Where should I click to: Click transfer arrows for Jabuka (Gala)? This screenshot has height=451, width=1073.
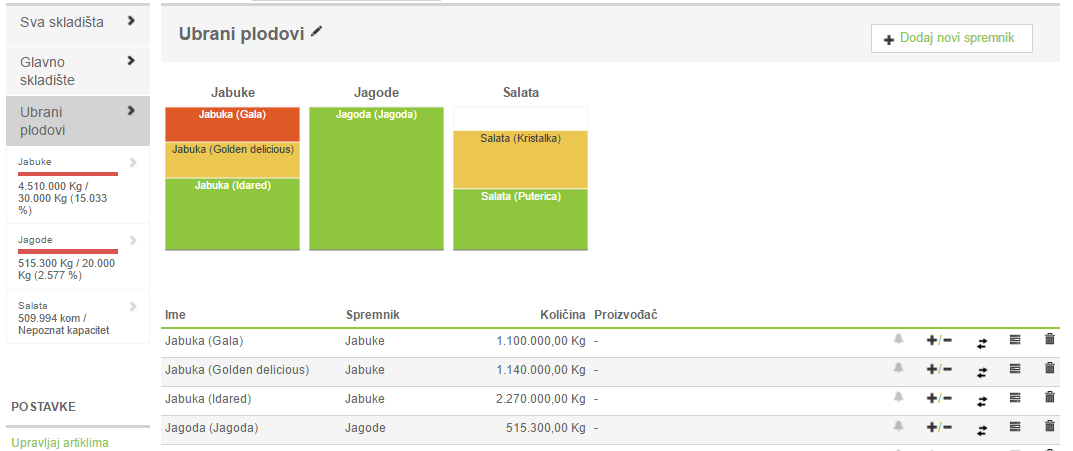coord(982,341)
